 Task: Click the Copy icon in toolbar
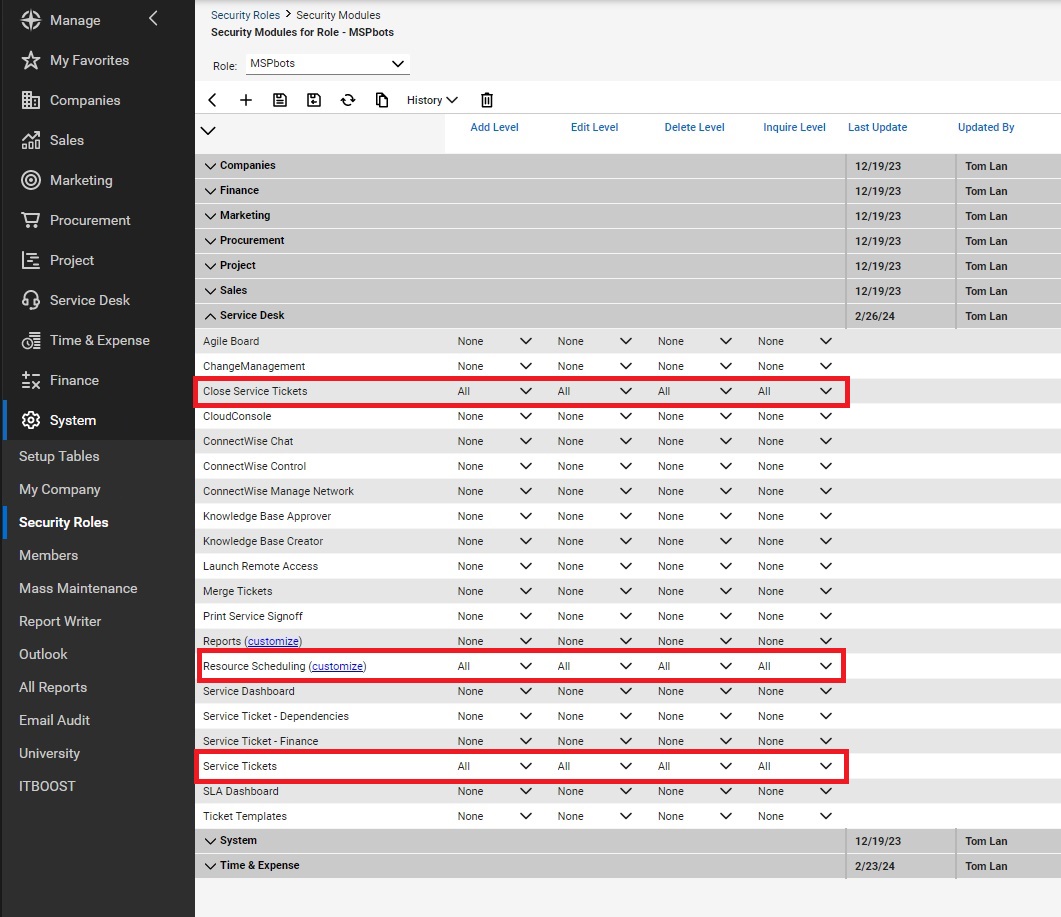[x=382, y=100]
